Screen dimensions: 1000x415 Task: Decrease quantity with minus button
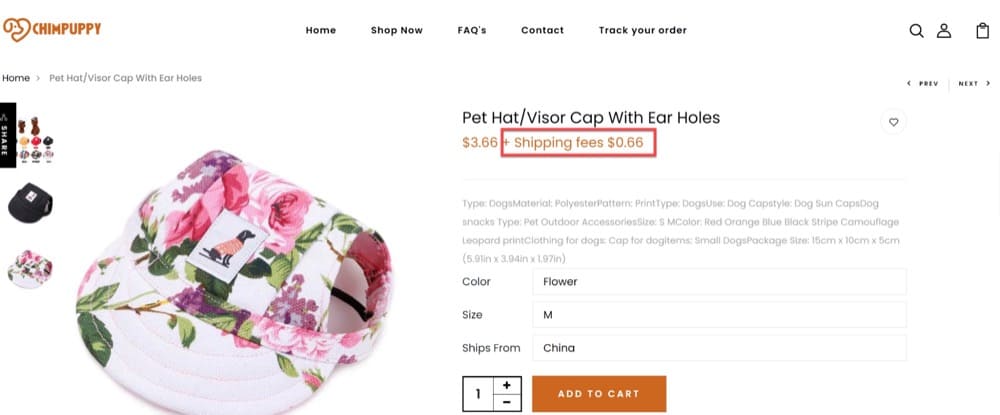click(507, 402)
